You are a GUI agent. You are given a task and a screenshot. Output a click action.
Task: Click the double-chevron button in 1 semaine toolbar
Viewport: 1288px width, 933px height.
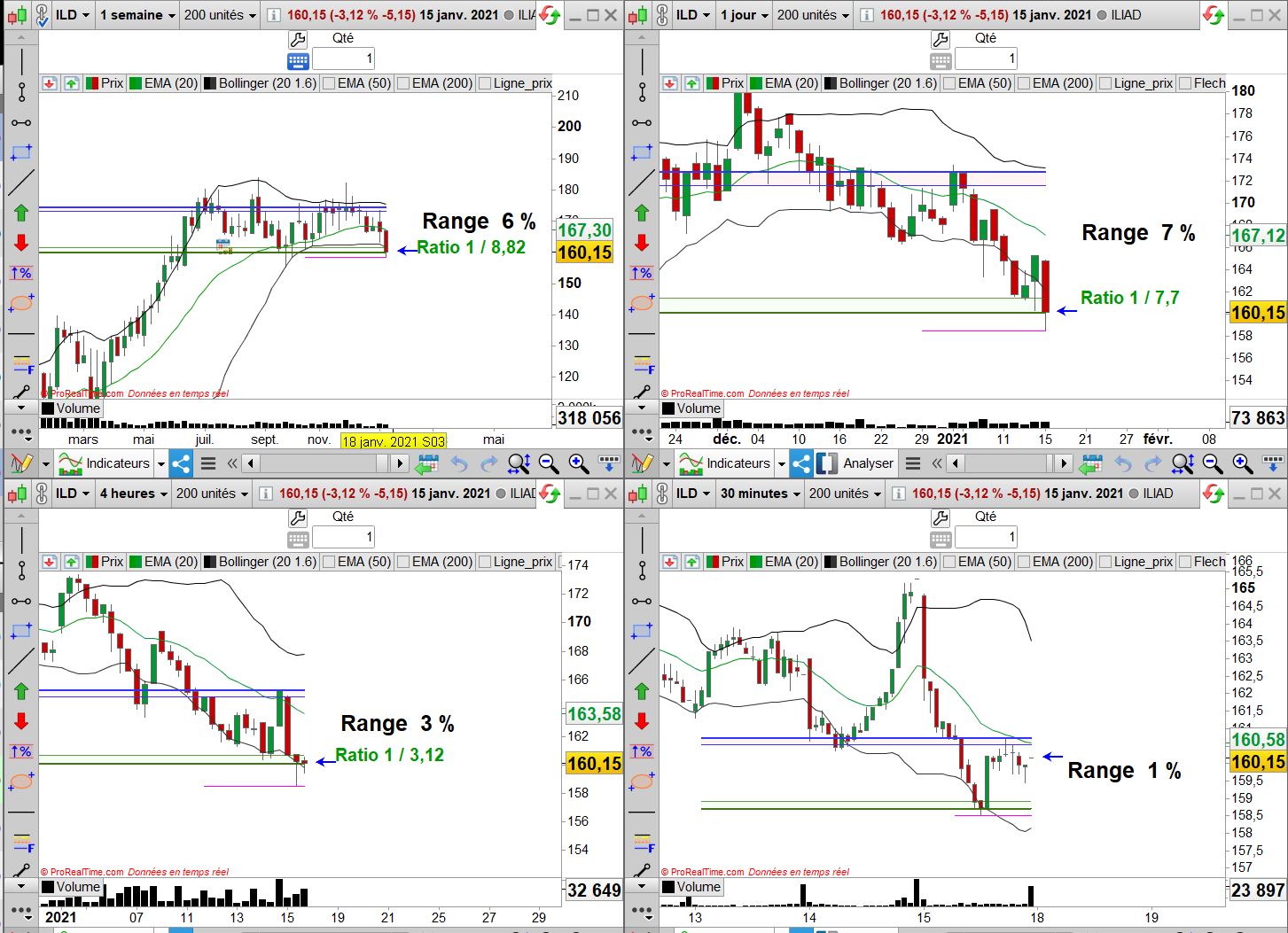[x=232, y=463]
